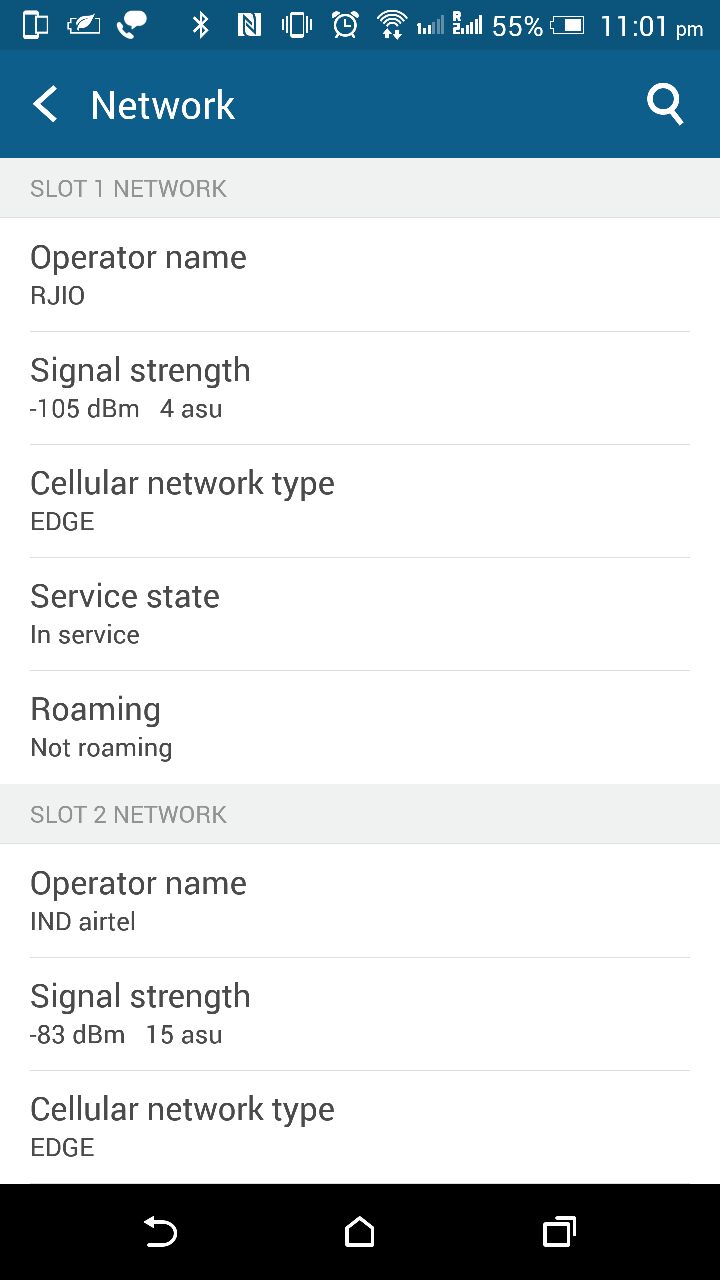Tap Slot 1 Cellular network type row
The image size is (720, 1280).
(360, 501)
